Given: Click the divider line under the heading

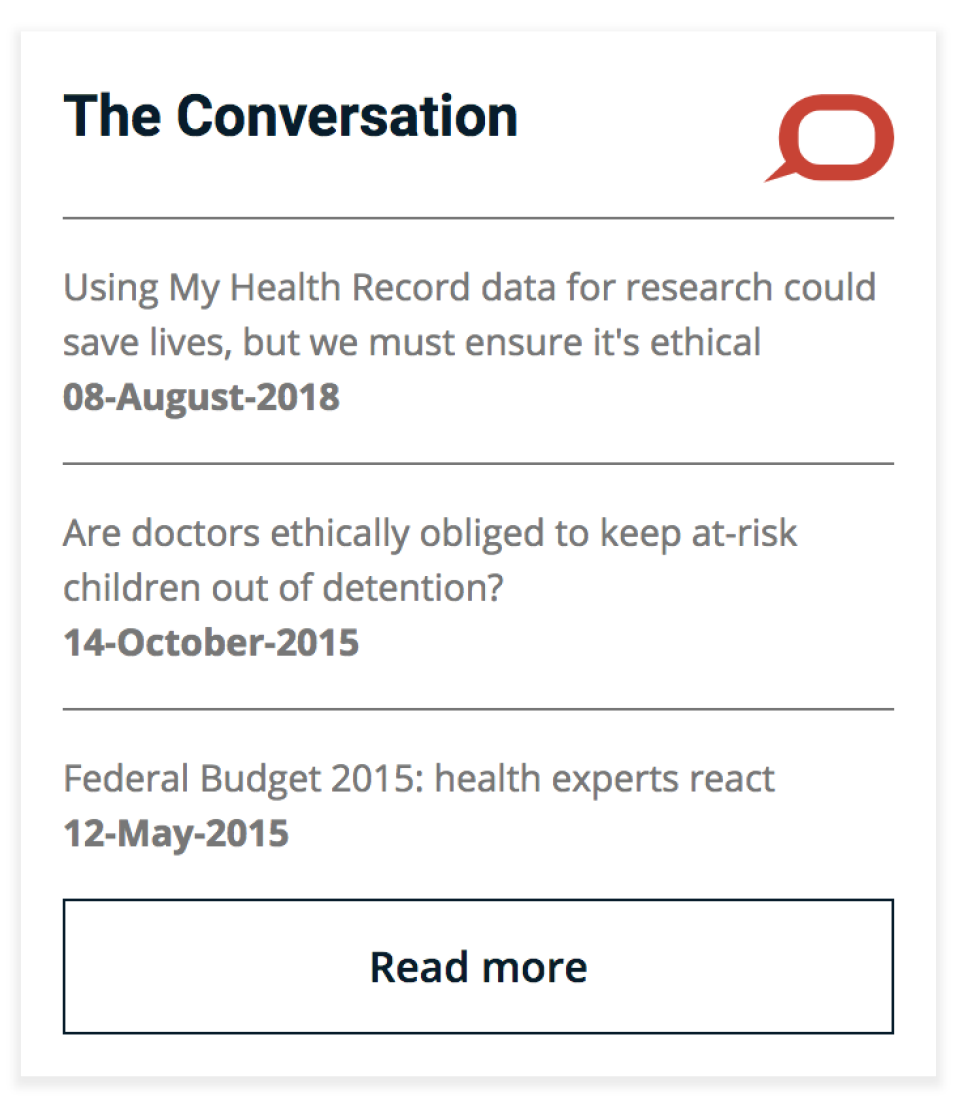Looking at the screenshot, I should [x=478, y=218].
